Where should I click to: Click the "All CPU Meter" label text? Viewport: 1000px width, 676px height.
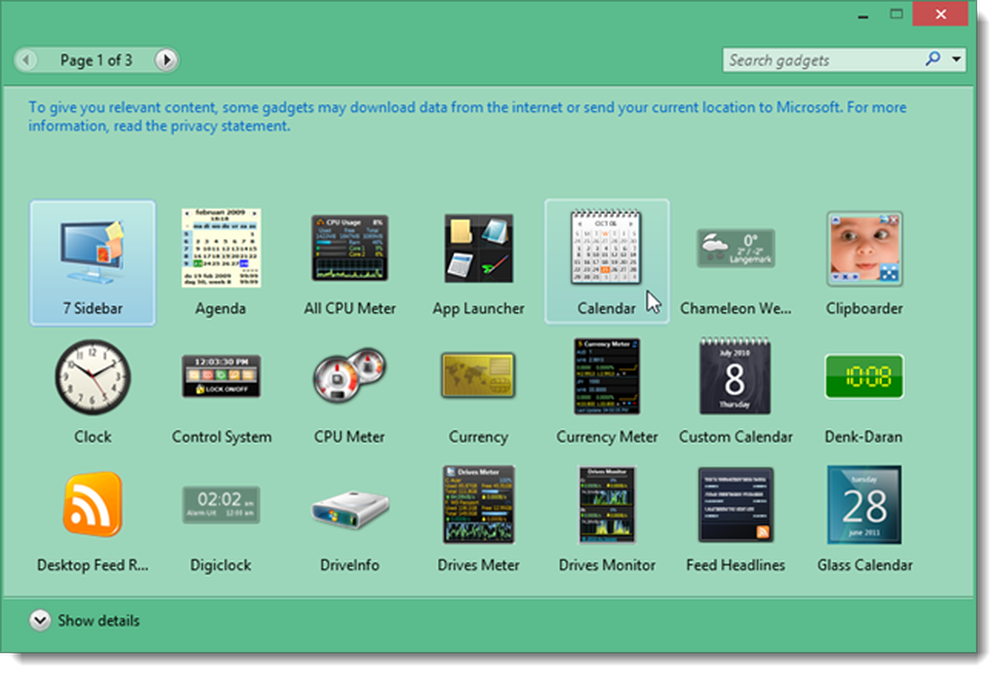coord(349,309)
